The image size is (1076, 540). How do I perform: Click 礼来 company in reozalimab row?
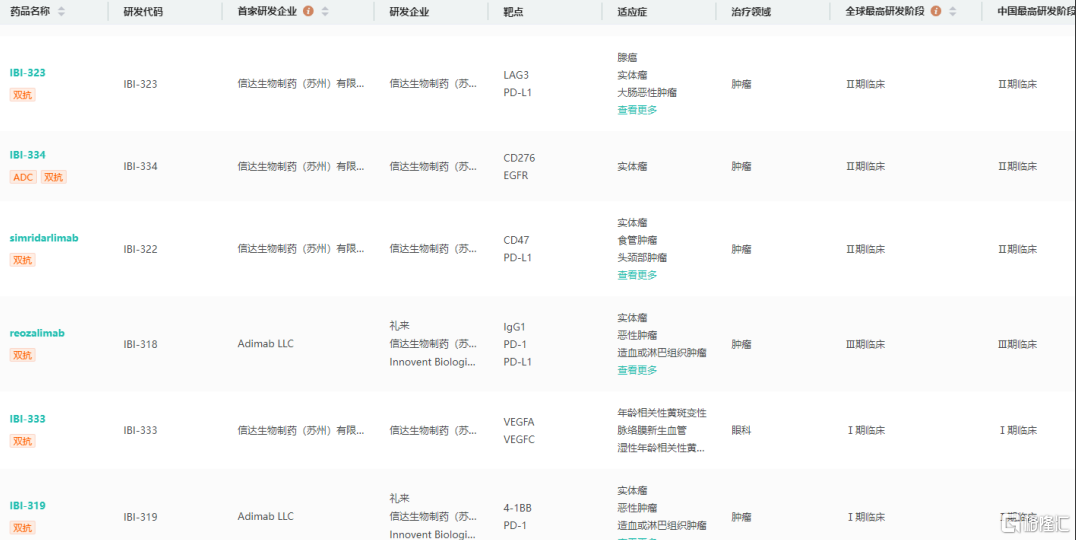399,326
